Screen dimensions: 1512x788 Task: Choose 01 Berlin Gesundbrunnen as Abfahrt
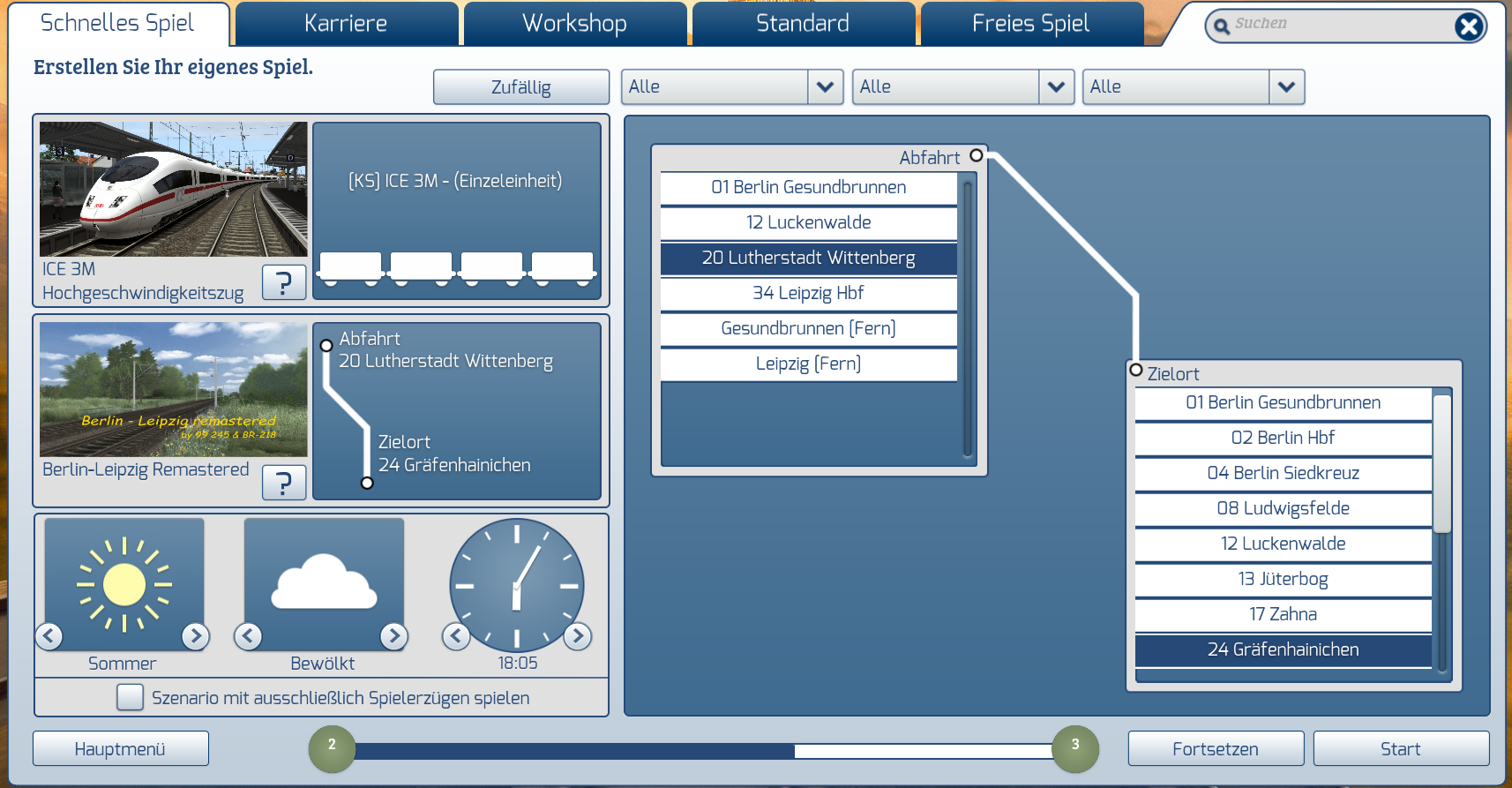coord(809,187)
